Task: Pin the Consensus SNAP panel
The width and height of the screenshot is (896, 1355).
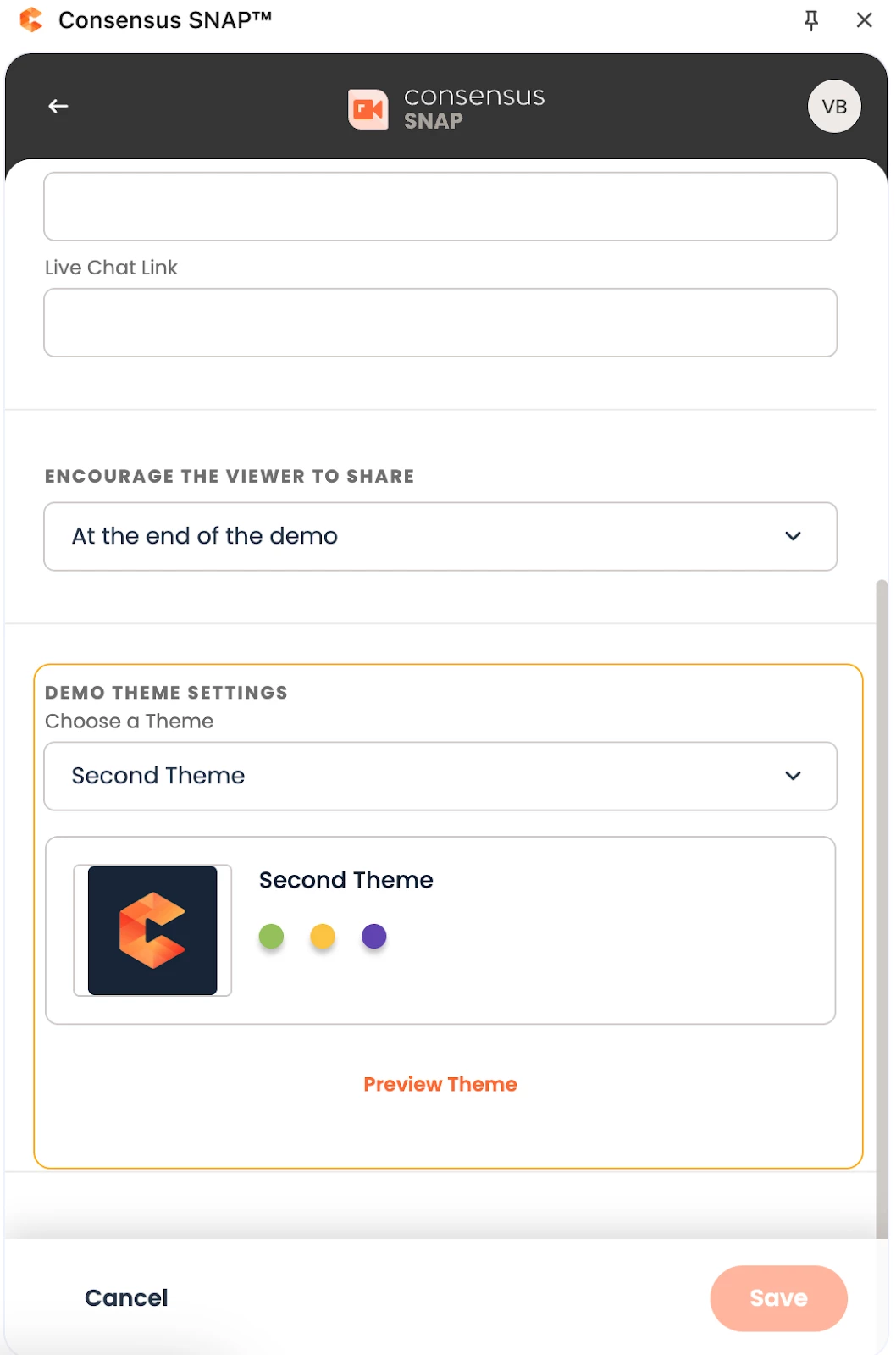Action: (811, 20)
